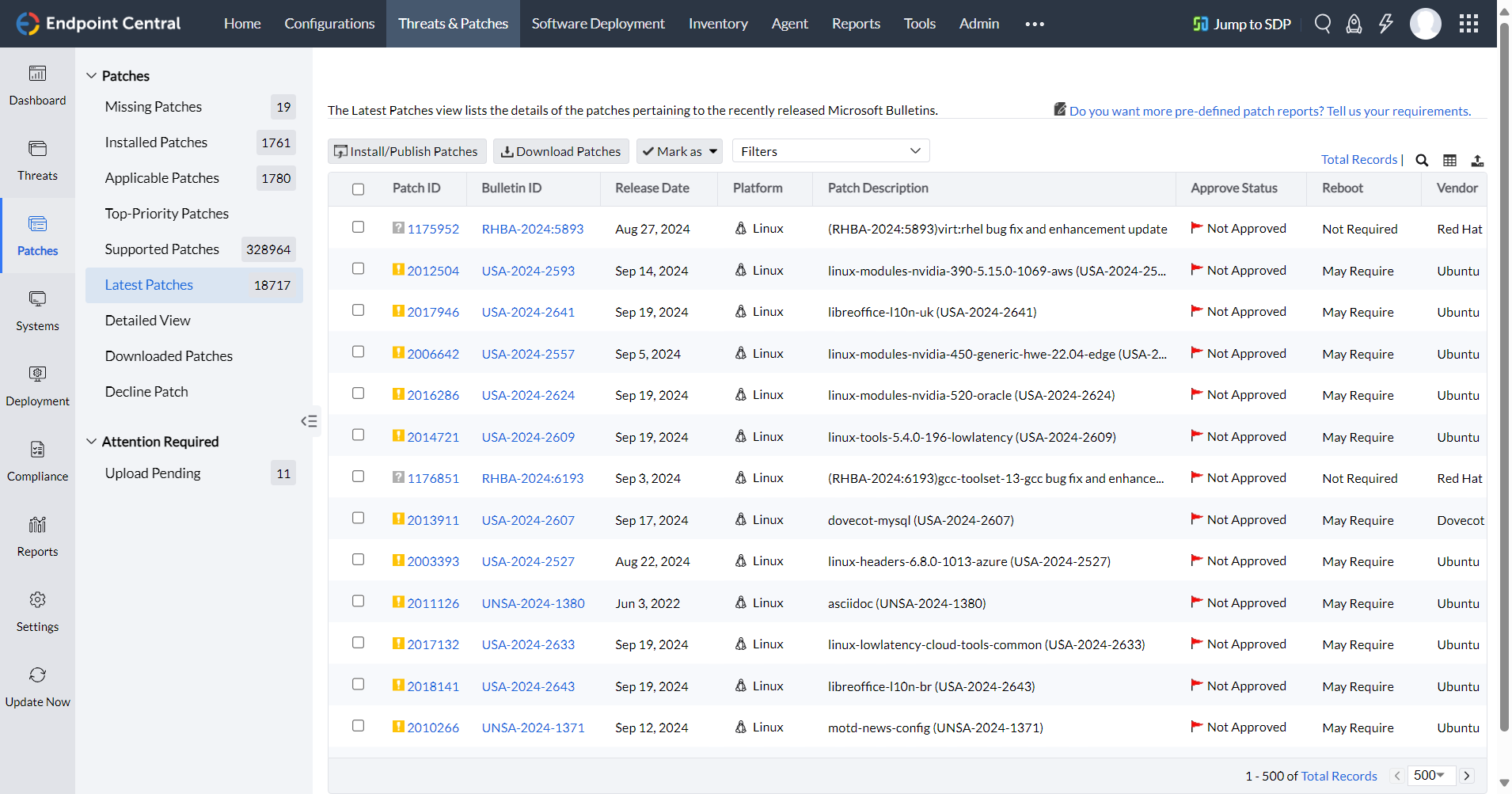This screenshot has height=794, width=1512.
Task: Go to the Inventory tab
Action: pos(717,24)
